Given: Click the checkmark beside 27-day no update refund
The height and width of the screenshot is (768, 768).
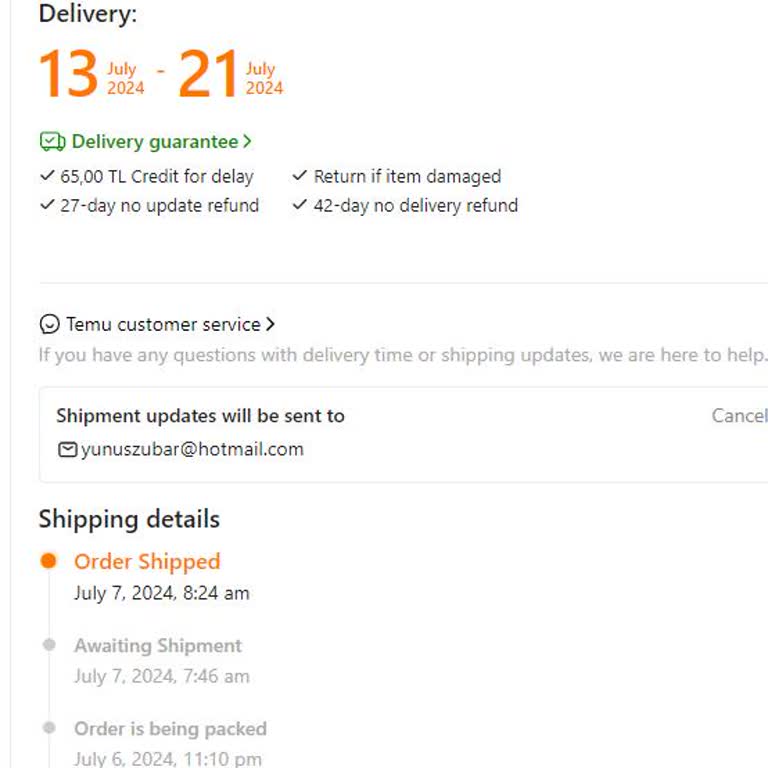Looking at the screenshot, I should click(x=47, y=205).
